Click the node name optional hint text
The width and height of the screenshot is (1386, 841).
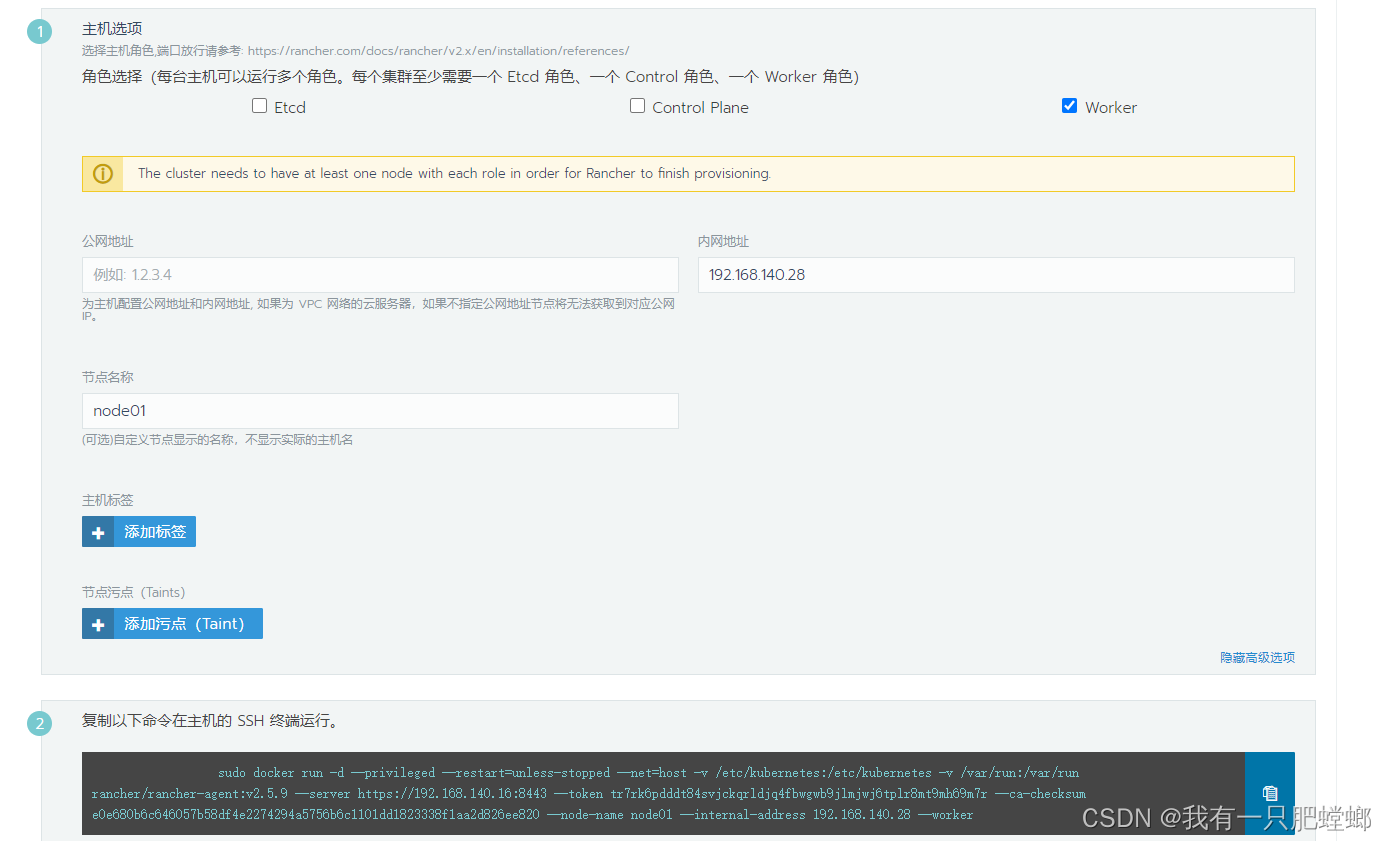tap(217, 440)
